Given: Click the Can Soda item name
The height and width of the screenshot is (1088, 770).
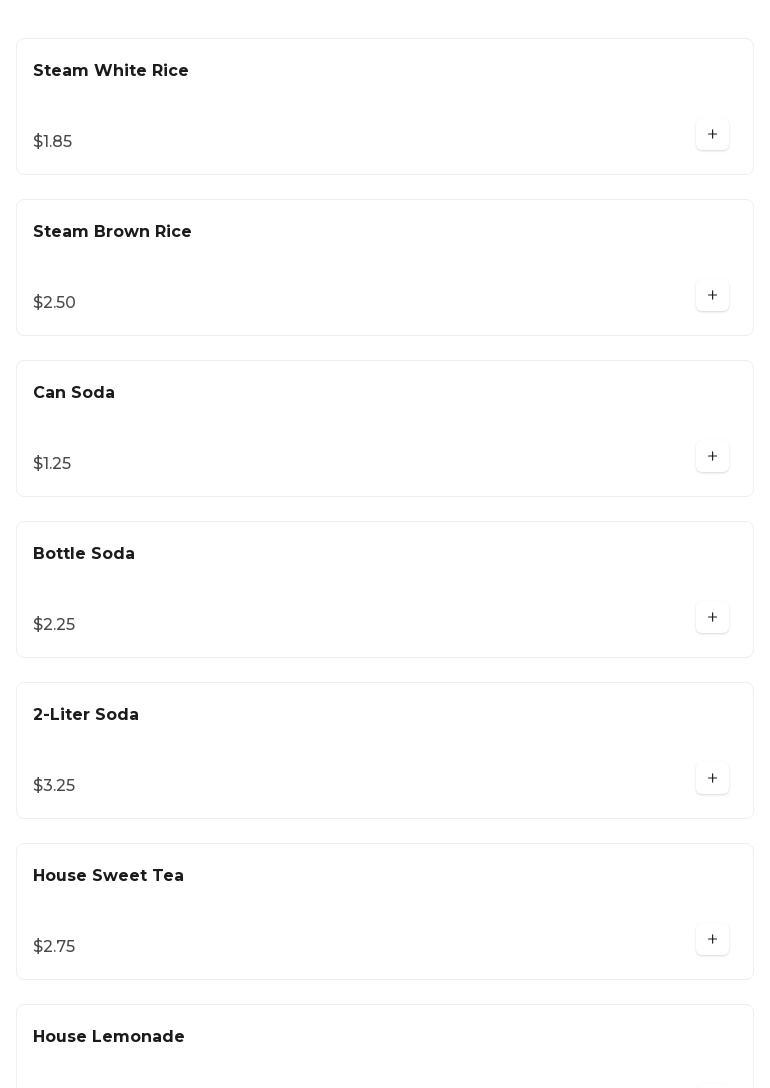Looking at the screenshot, I should tap(74, 393).
